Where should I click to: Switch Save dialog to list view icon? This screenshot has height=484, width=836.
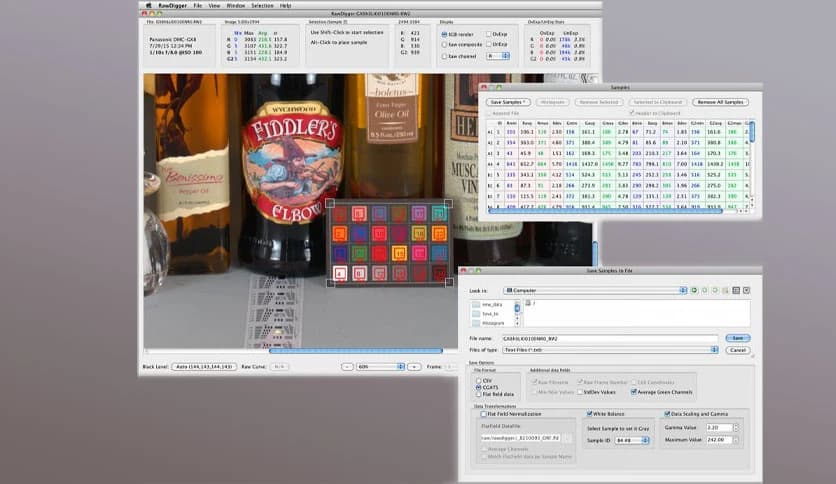pos(736,291)
